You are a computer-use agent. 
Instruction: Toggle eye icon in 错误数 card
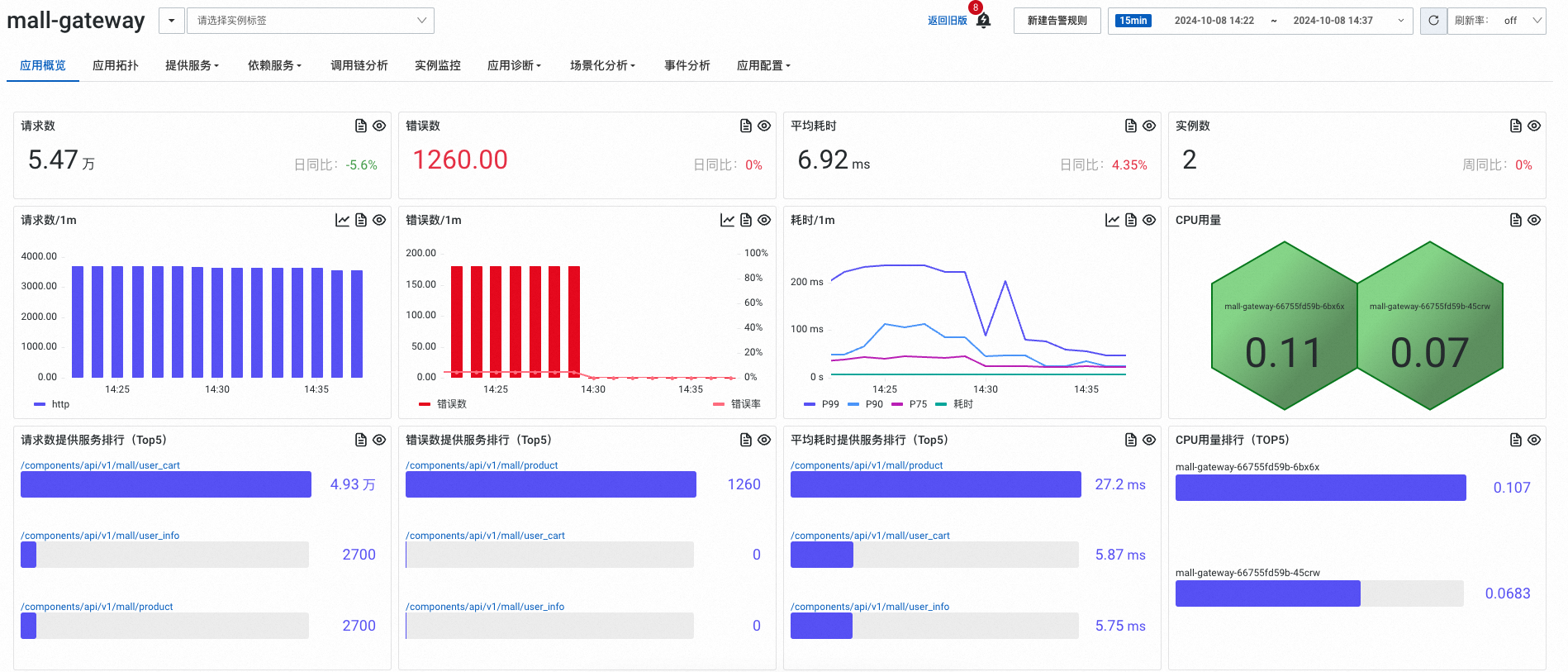764,126
